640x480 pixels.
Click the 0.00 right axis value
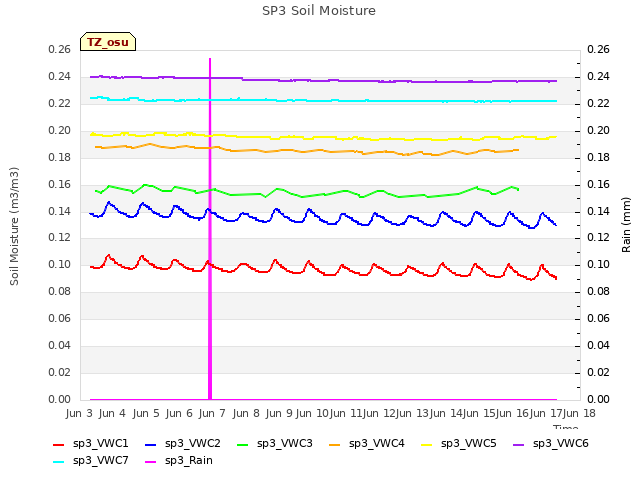coord(598,399)
